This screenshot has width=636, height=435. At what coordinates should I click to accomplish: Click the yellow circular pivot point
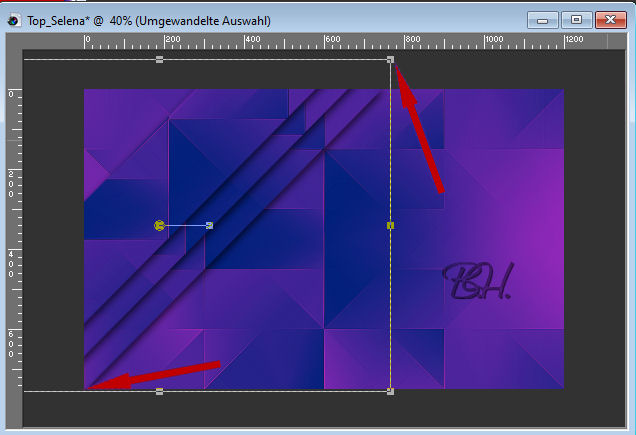(x=159, y=226)
